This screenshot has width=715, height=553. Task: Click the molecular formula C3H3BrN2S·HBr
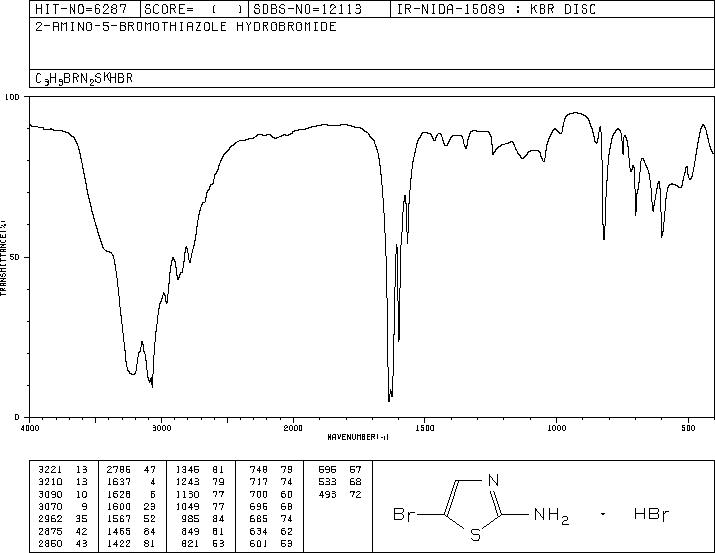pos(84,78)
